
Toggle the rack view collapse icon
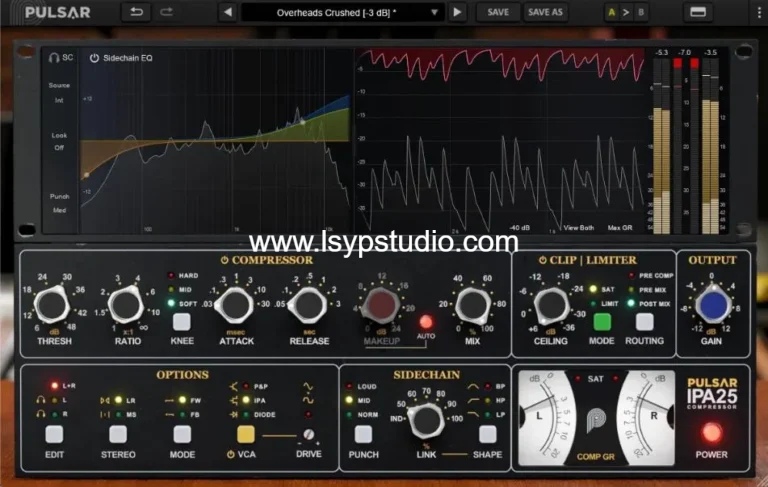click(698, 12)
